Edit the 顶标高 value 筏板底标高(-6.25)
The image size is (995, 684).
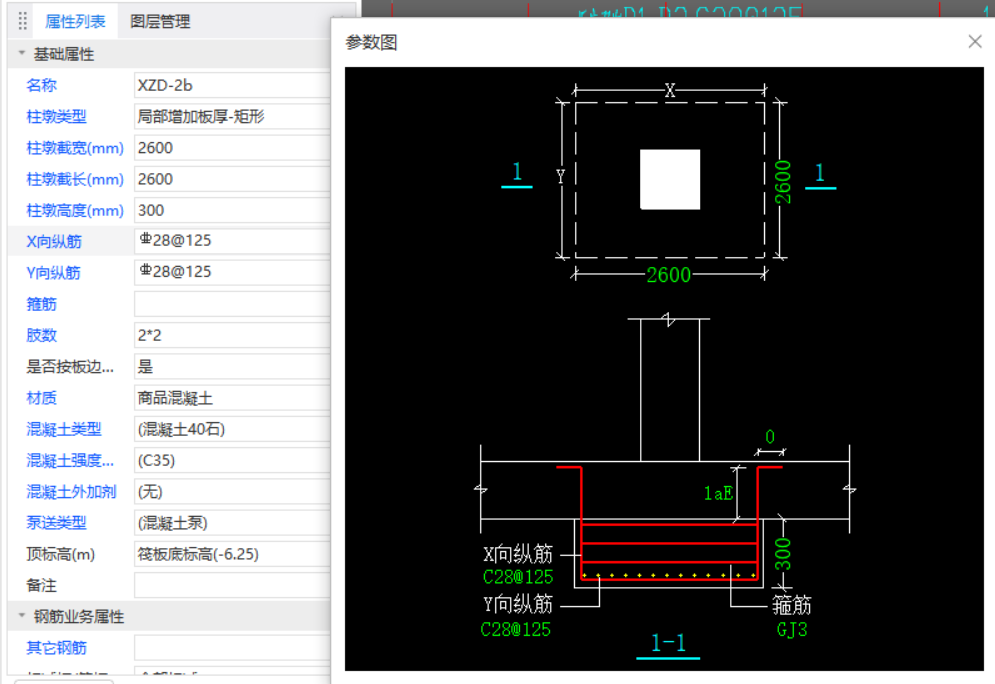click(x=232, y=554)
